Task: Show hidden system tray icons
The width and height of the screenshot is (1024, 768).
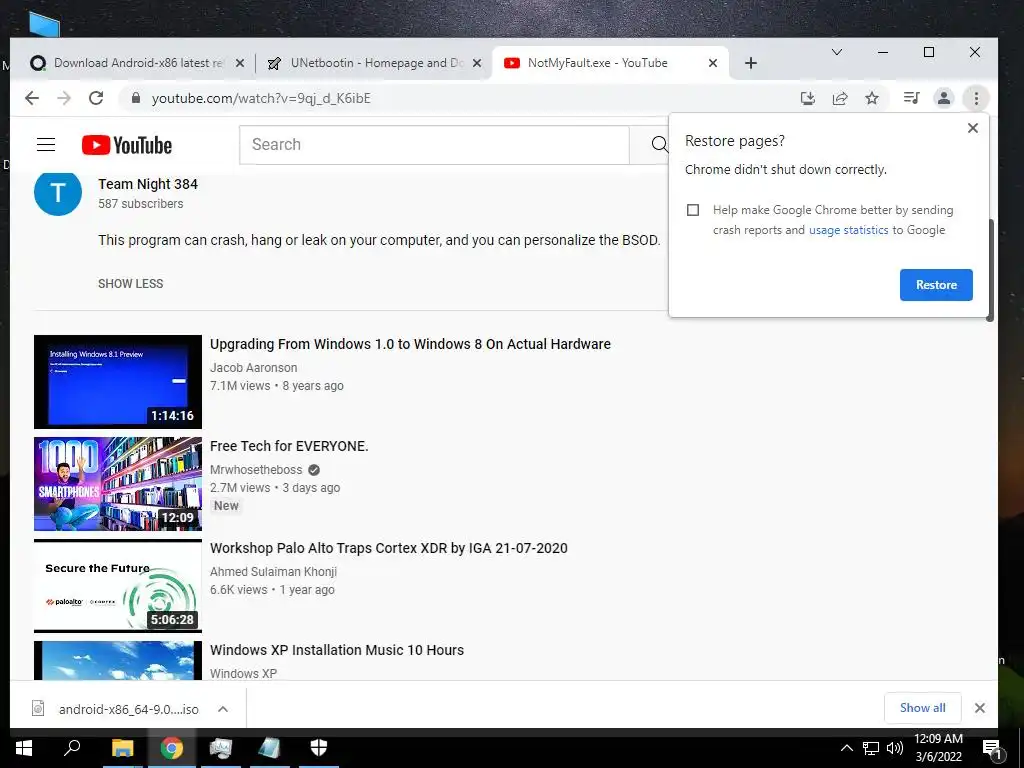Action: [846, 748]
